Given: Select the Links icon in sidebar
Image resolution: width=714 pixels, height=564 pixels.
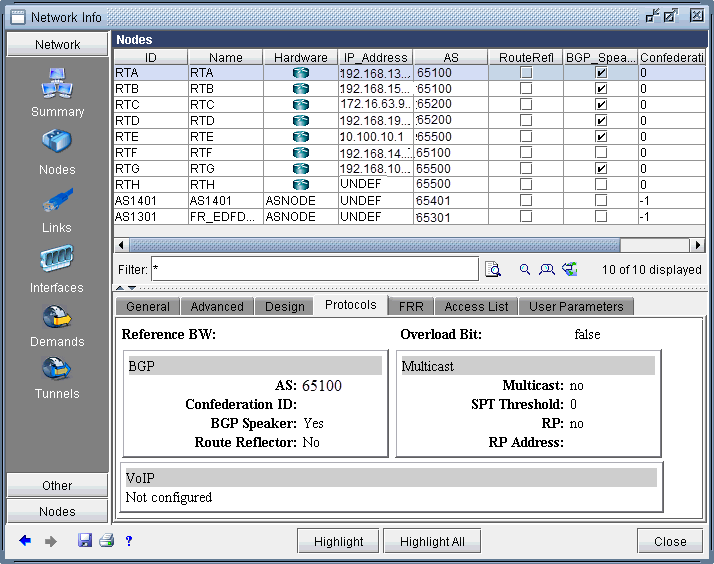Looking at the screenshot, I should [x=57, y=207].
